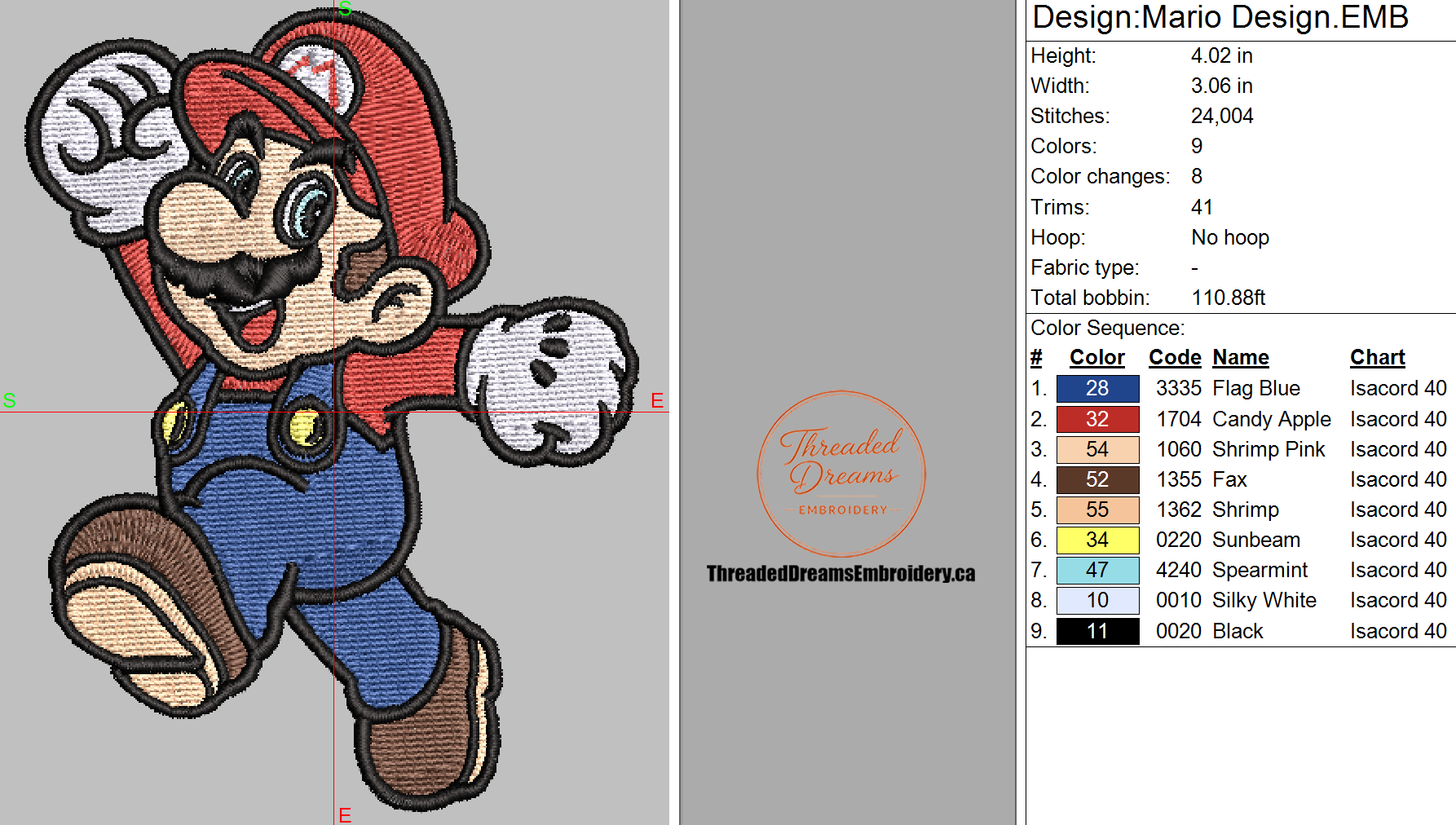This screenshot has height=825, width=1456.
Task: Click the red E end marker at bottom
Action: pyautogui.click(x=345, y=815)
